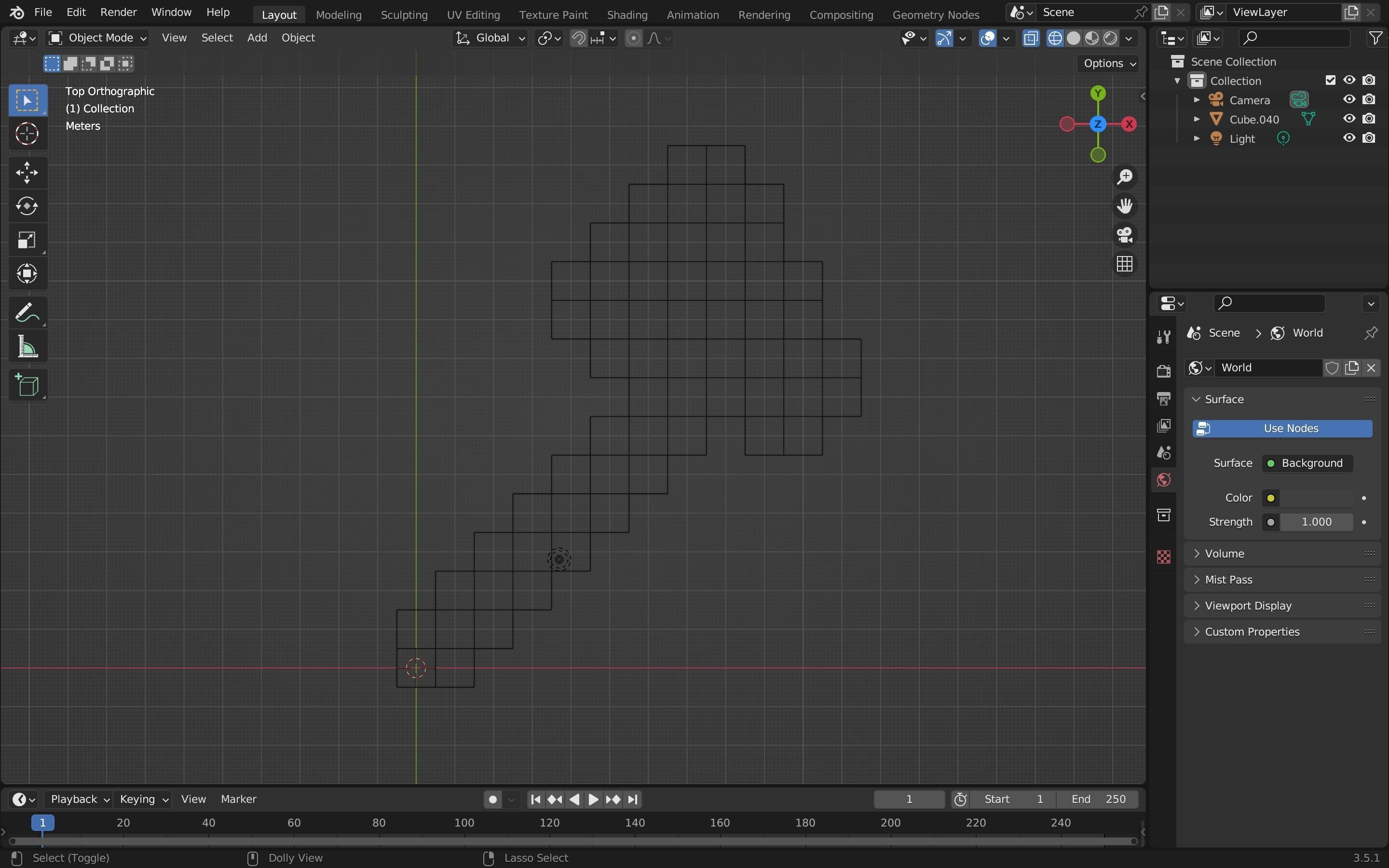
Task: Open the Output properties tab
Action: coord(1163,398)
